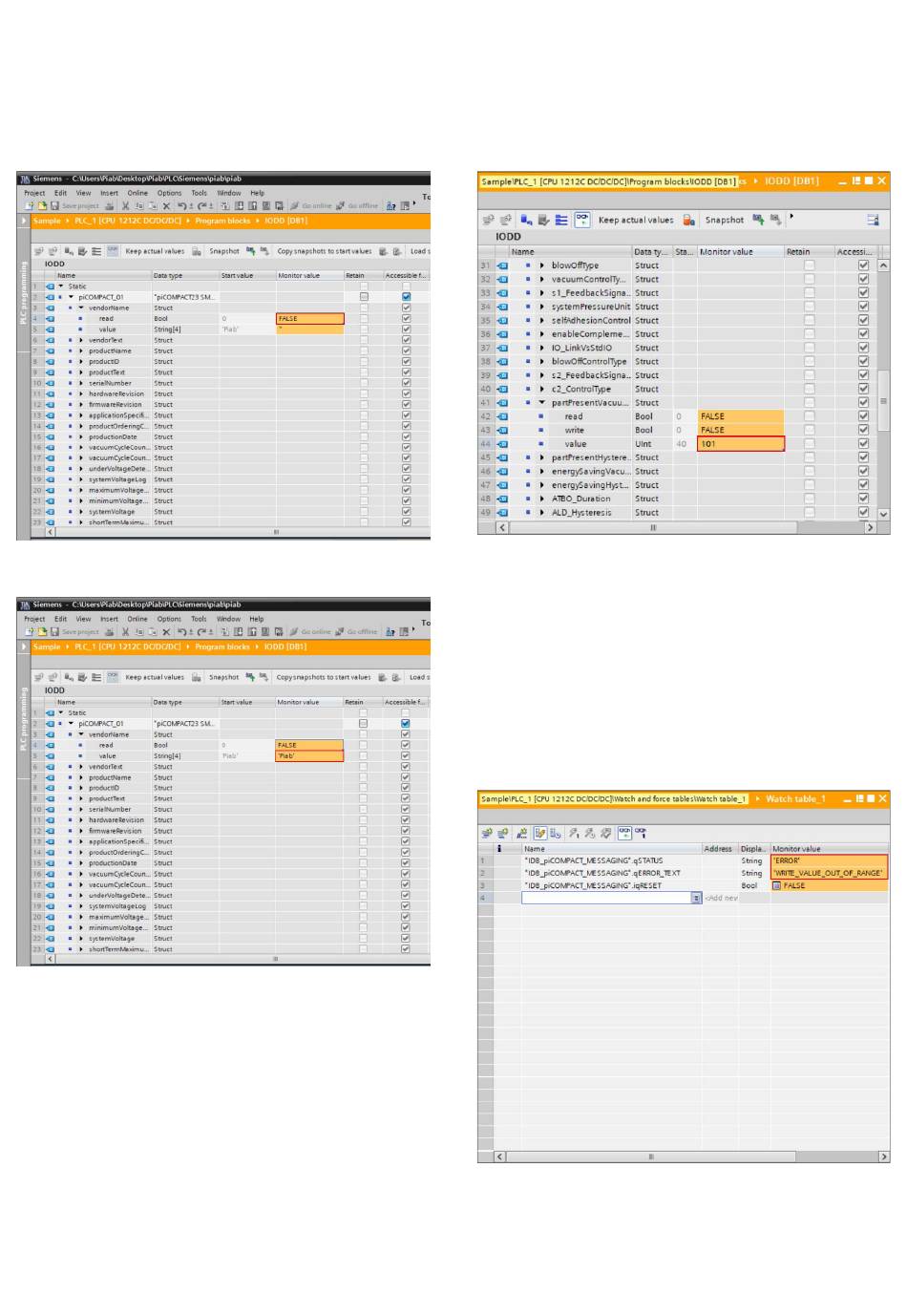Click the Save project icon in lower-left window

pos(54,631)
